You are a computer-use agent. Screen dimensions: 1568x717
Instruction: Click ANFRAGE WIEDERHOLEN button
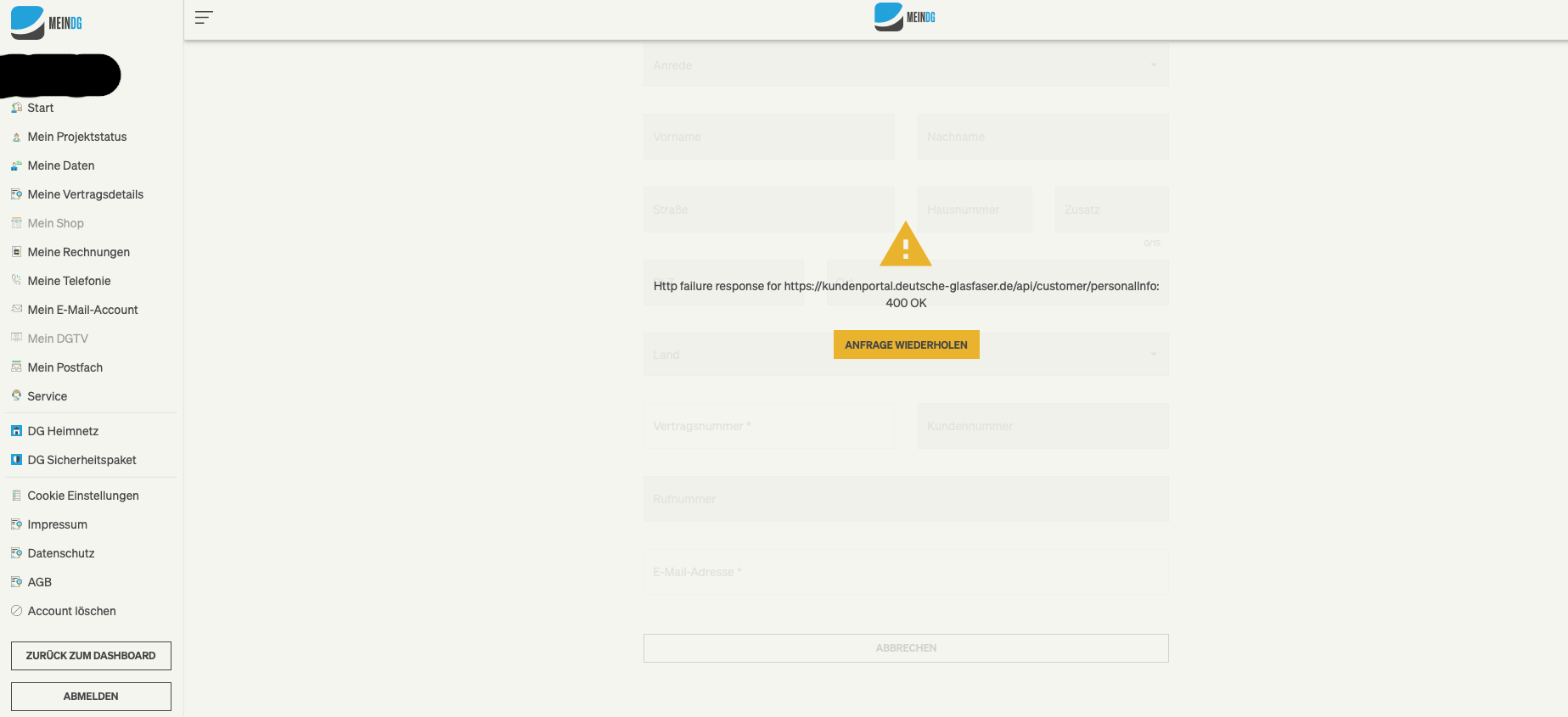point(906,344)
